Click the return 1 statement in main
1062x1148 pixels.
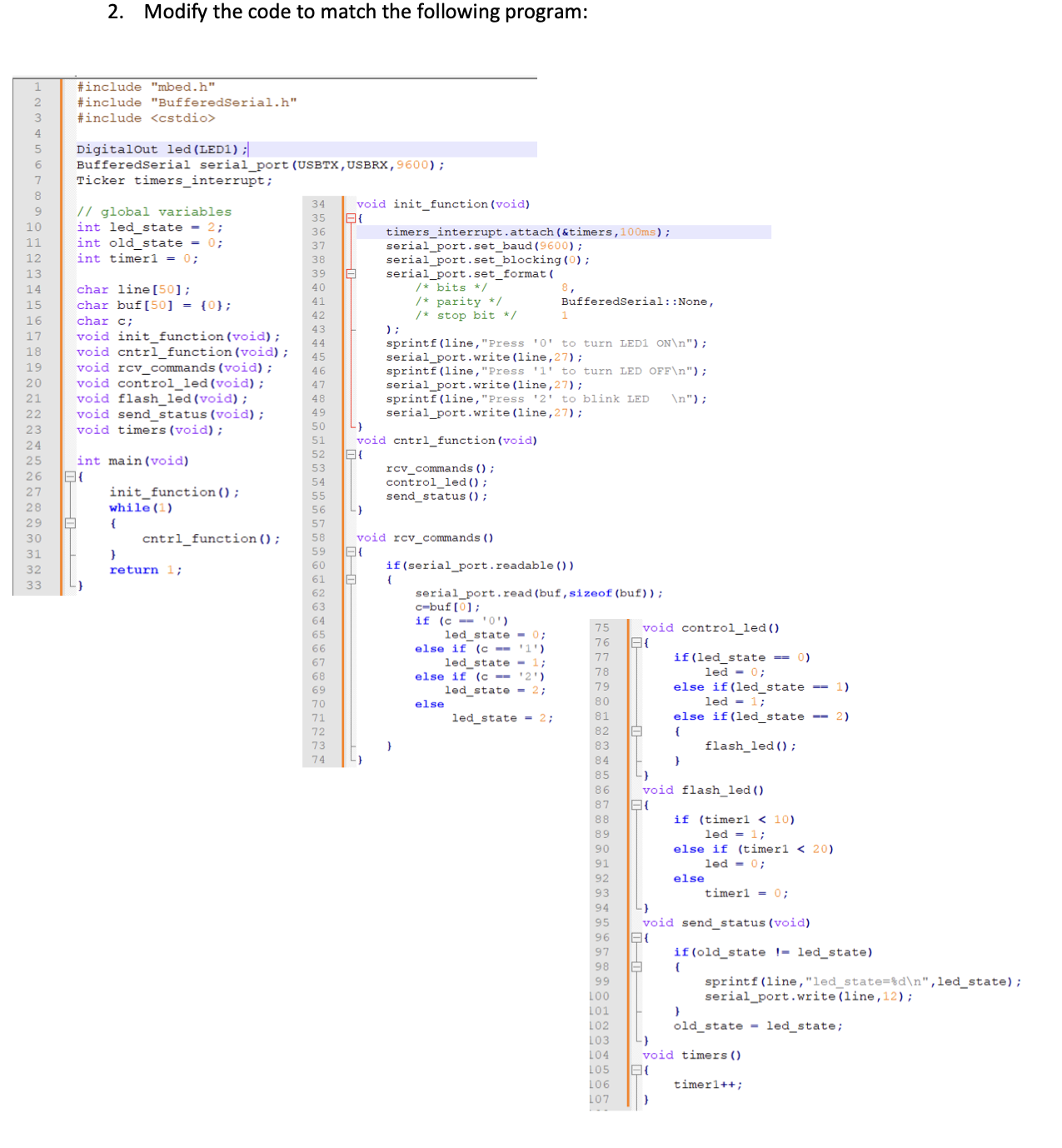pyautogui.click(x=146, y=569)
